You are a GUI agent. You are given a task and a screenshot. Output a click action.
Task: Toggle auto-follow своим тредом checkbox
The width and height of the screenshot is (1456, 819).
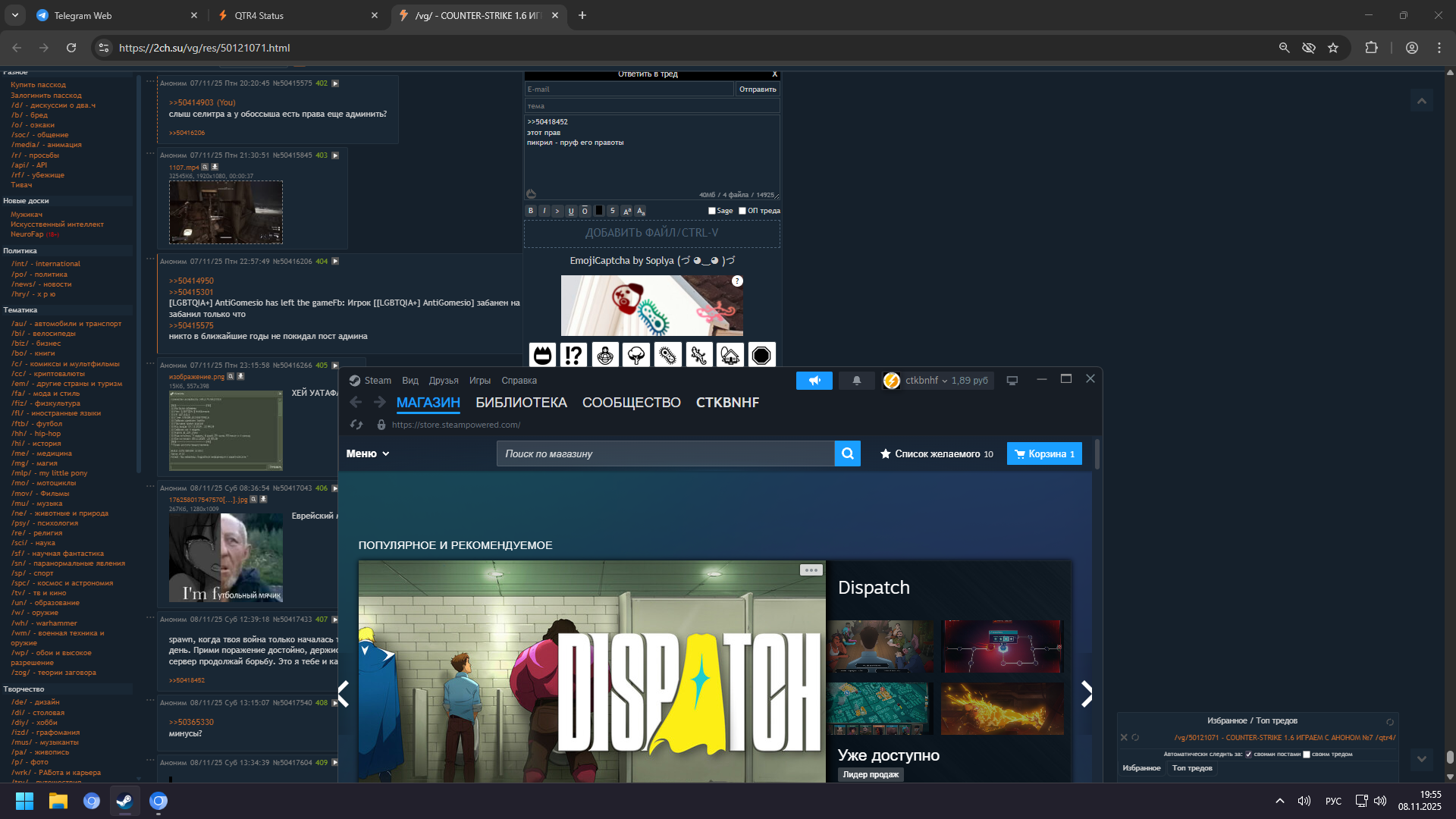(1307, 755)
